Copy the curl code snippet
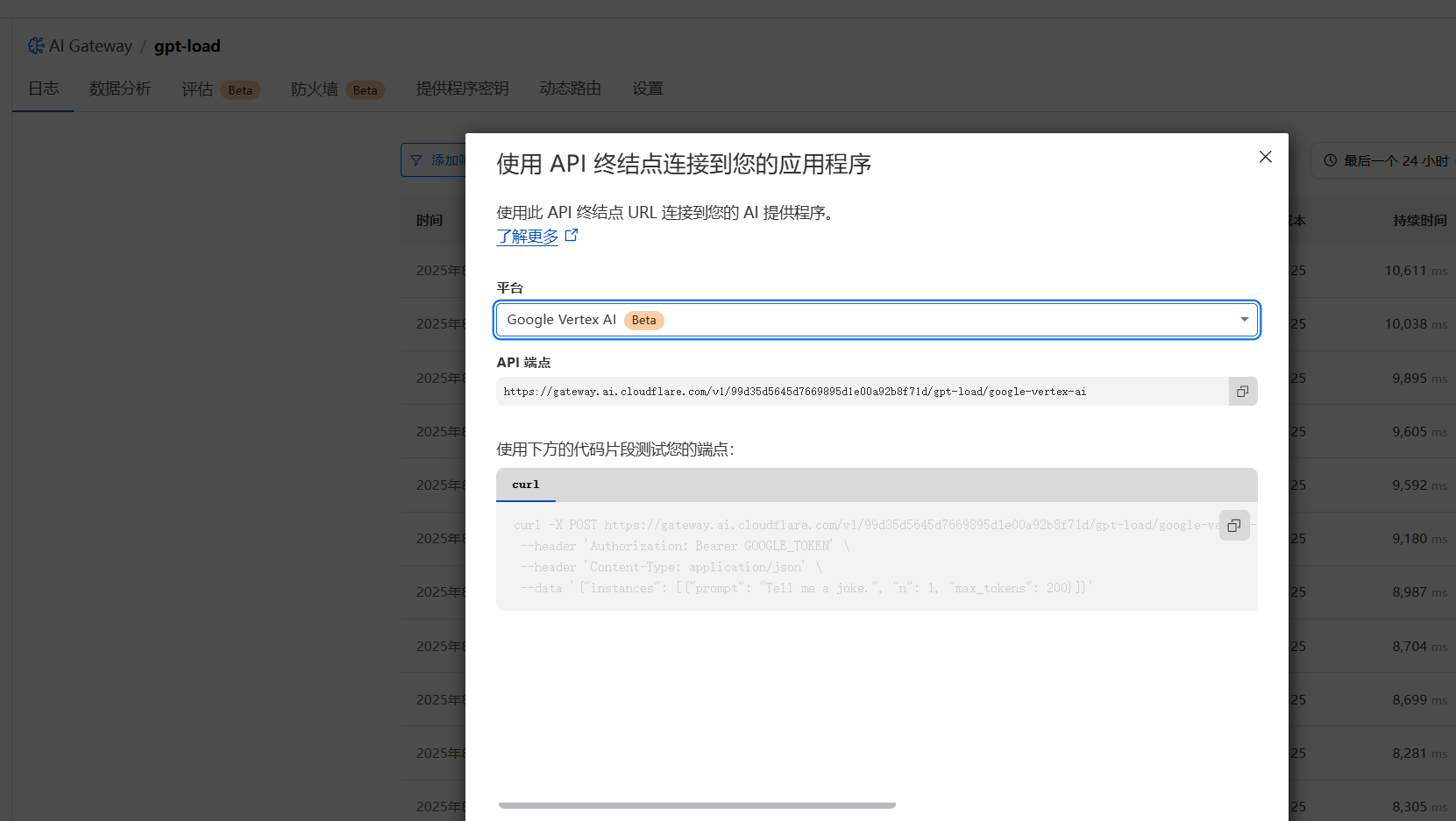The height and width of the screenshot is (821, 1456). [1234, 526]
